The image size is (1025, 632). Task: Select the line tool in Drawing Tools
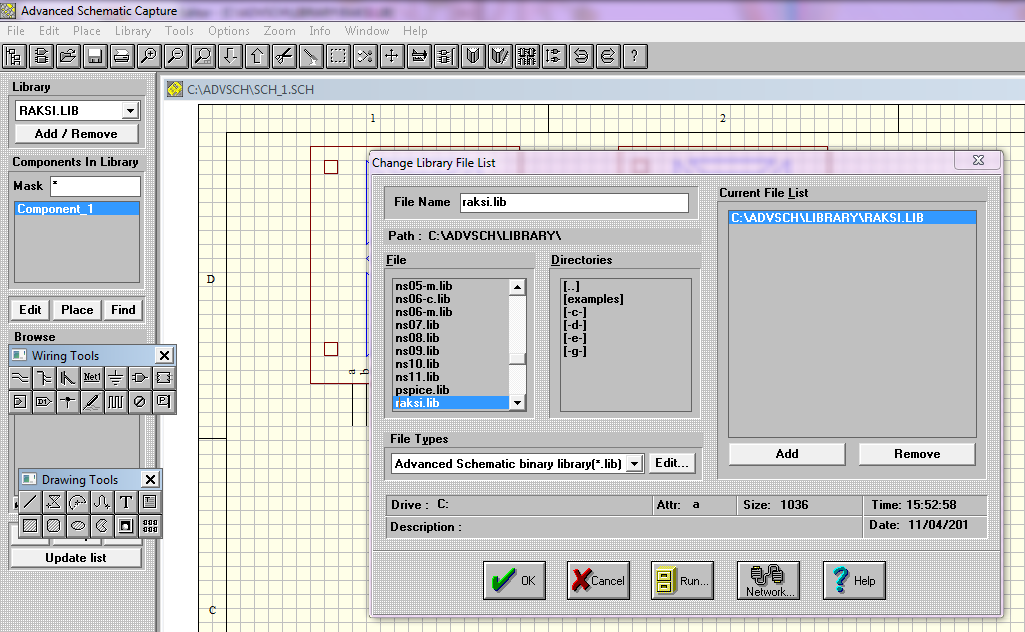point(30,502)
